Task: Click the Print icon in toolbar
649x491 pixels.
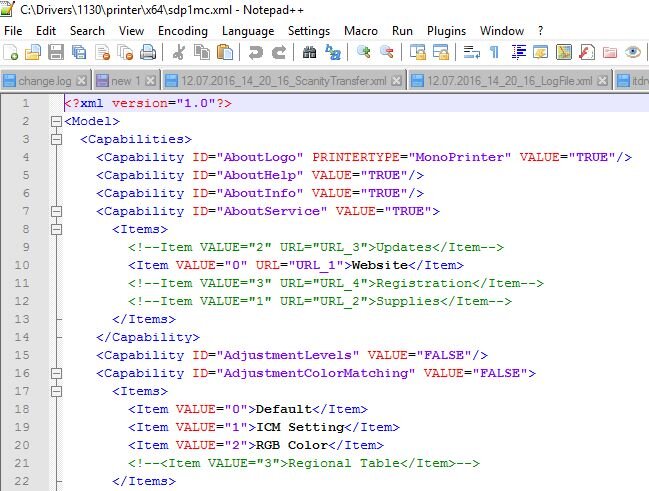Action: point(148,52)
